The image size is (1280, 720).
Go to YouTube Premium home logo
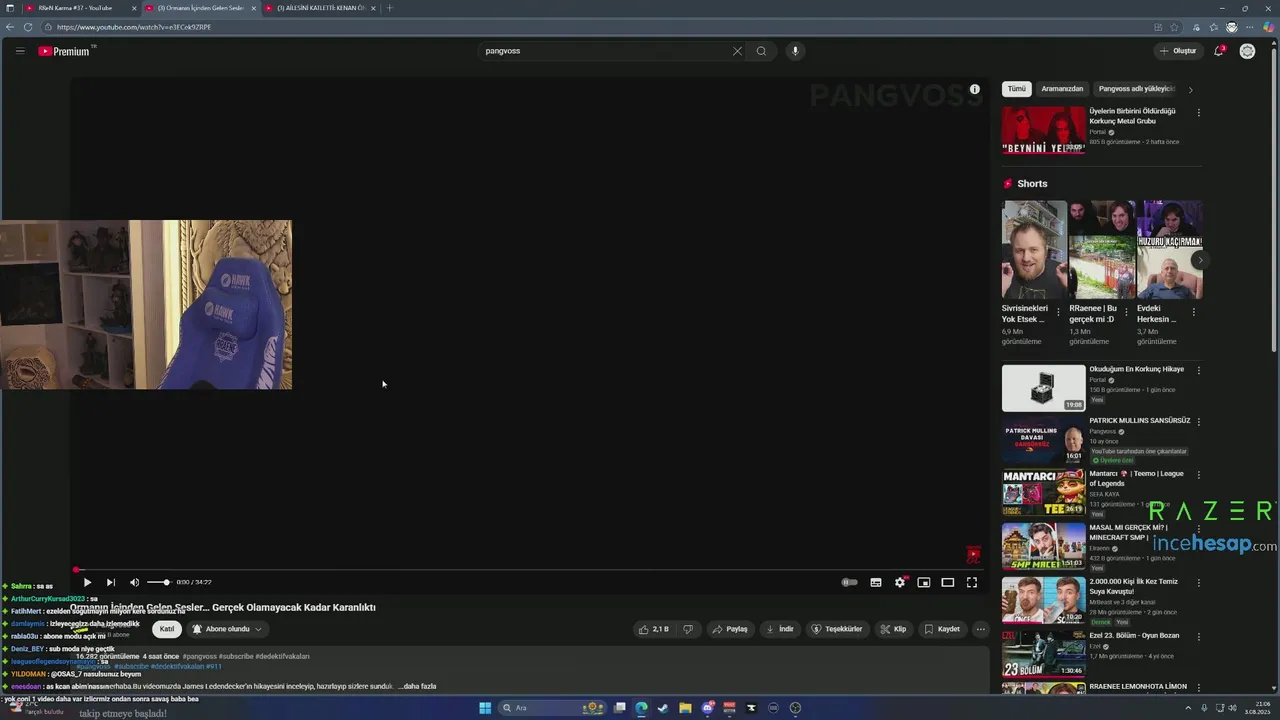(66, 51)
